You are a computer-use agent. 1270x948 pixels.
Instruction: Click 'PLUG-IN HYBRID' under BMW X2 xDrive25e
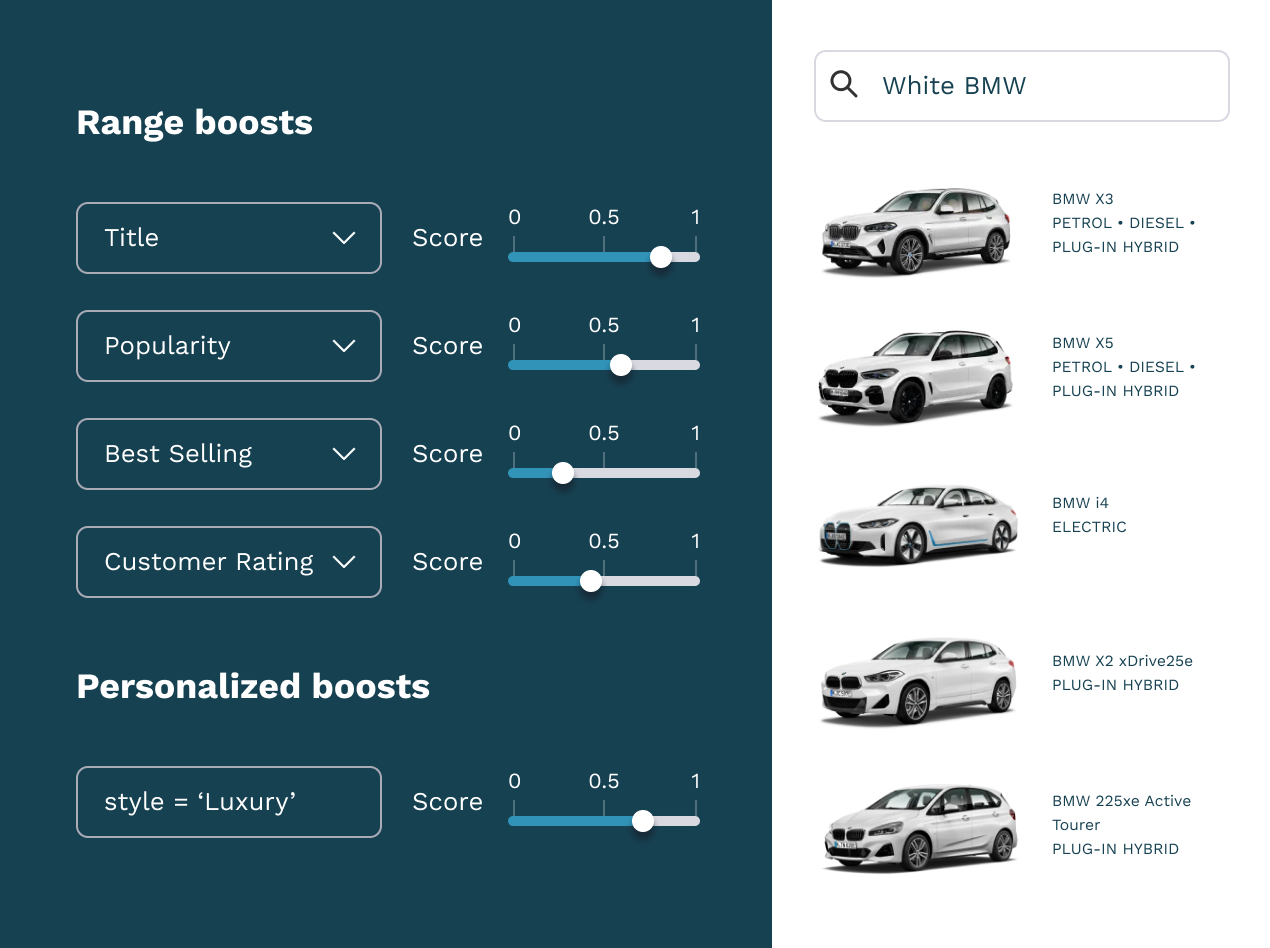[1115, 685]
